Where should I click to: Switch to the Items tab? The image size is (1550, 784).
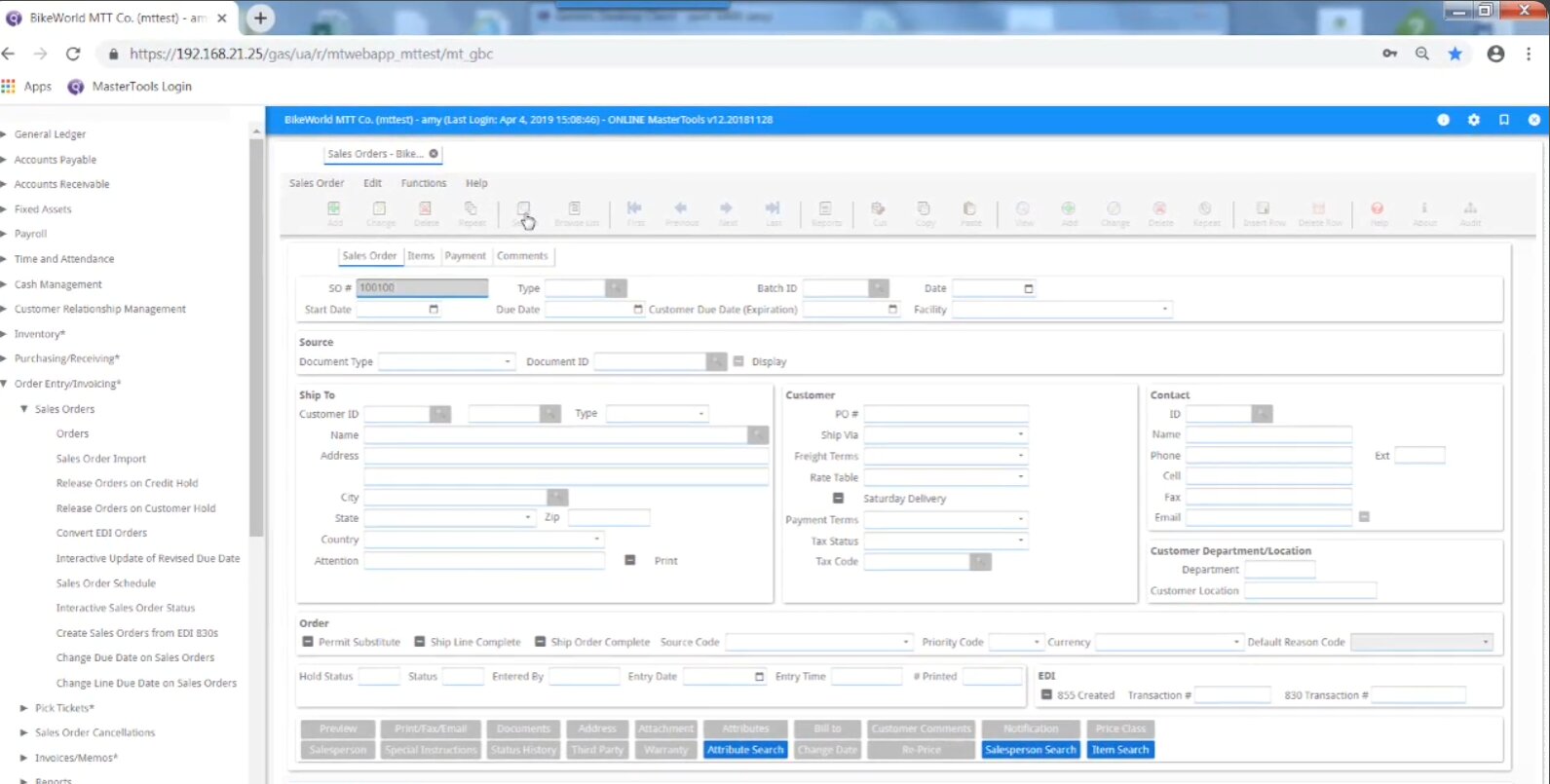(421, 256)
